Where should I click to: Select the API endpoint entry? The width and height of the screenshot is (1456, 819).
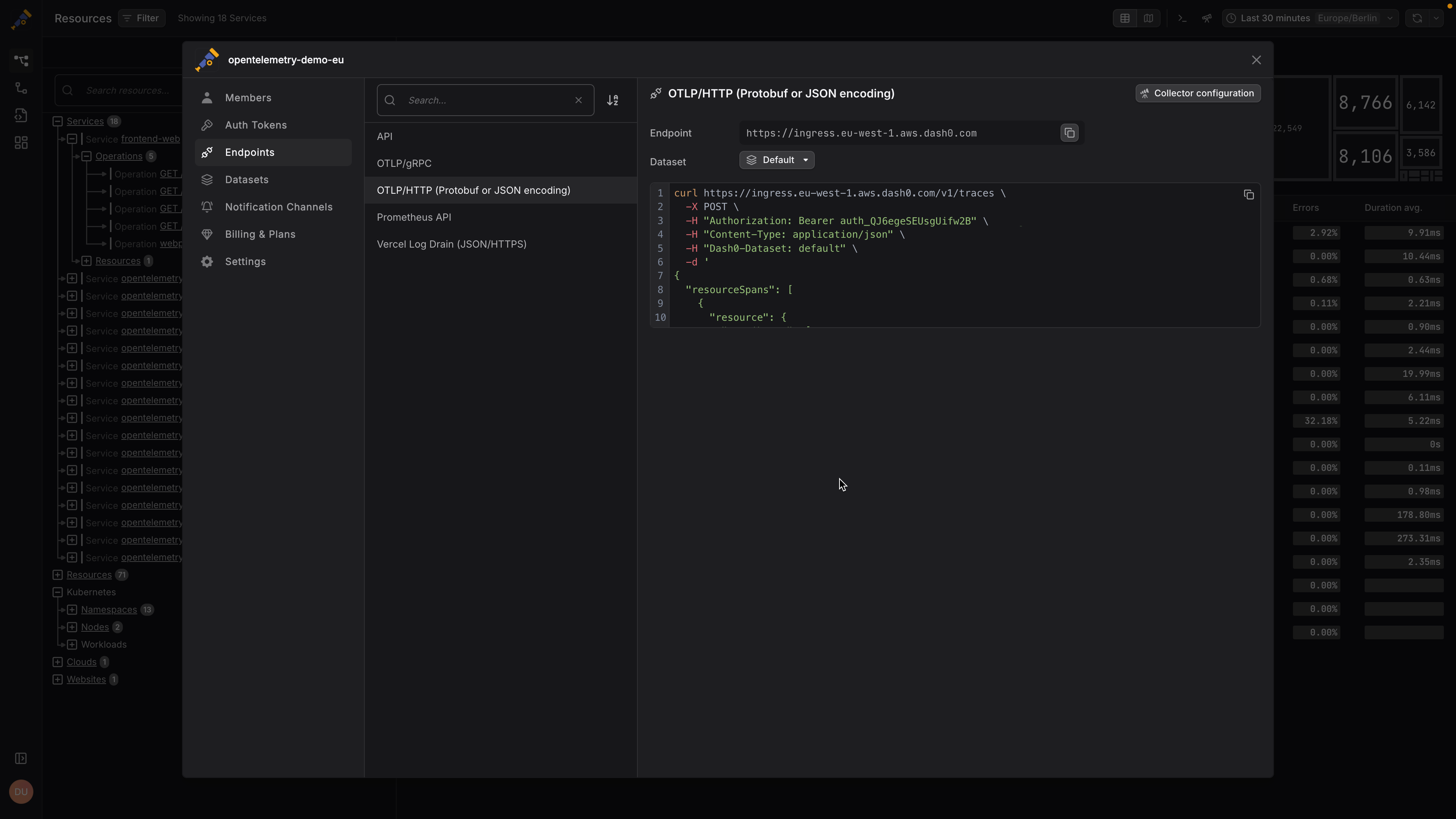click(500, 136)
